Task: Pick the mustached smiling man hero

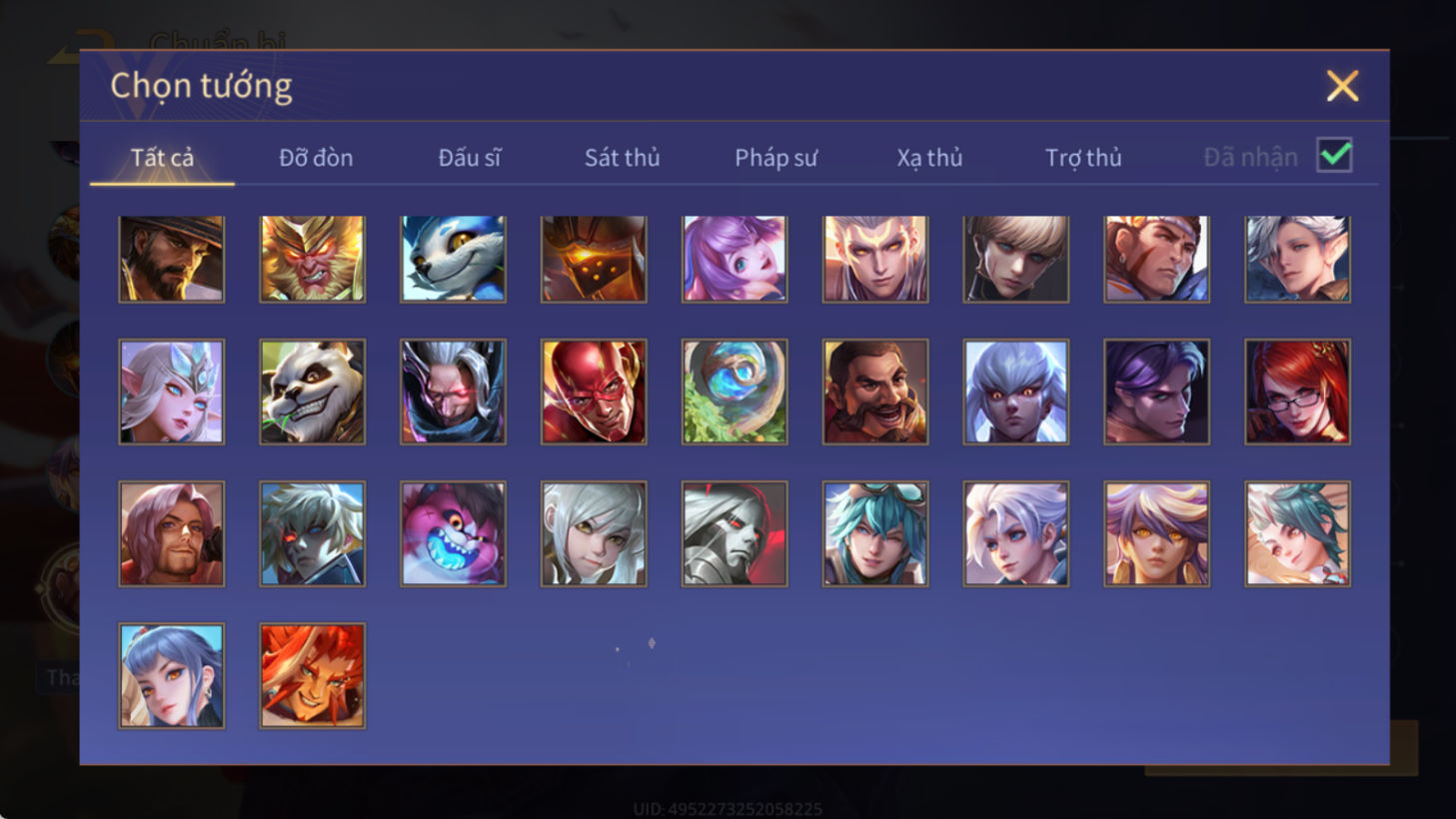Action: point(875,392)
